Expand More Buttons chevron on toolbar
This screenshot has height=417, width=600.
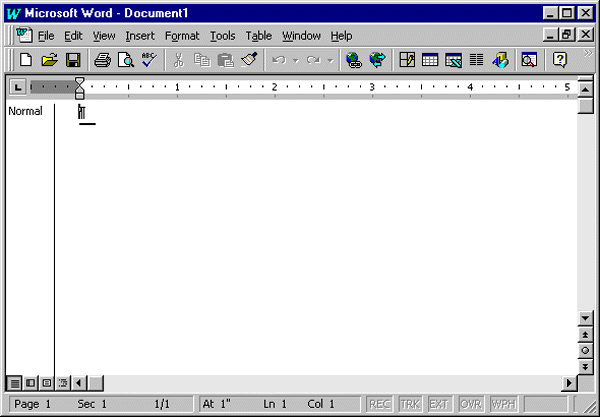[588, 54]
